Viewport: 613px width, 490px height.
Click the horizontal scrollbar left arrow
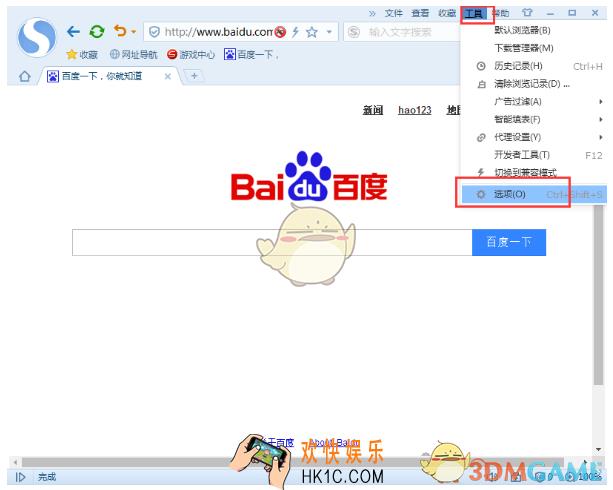(x=15, y=463)
